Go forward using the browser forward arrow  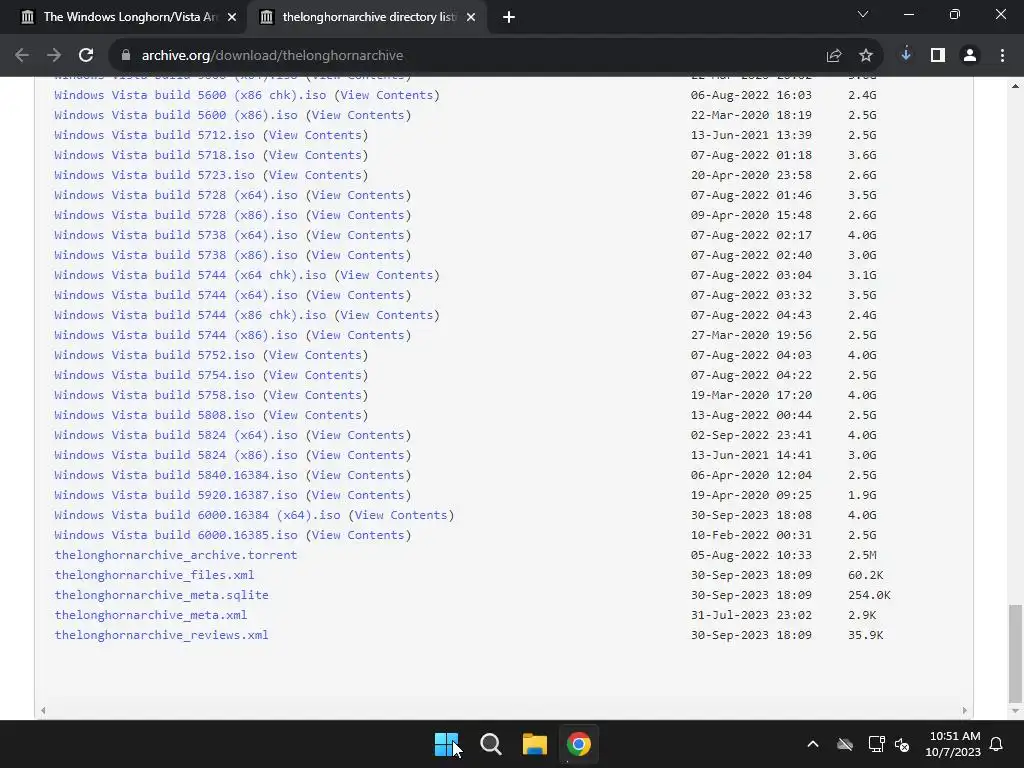point(54,56)
